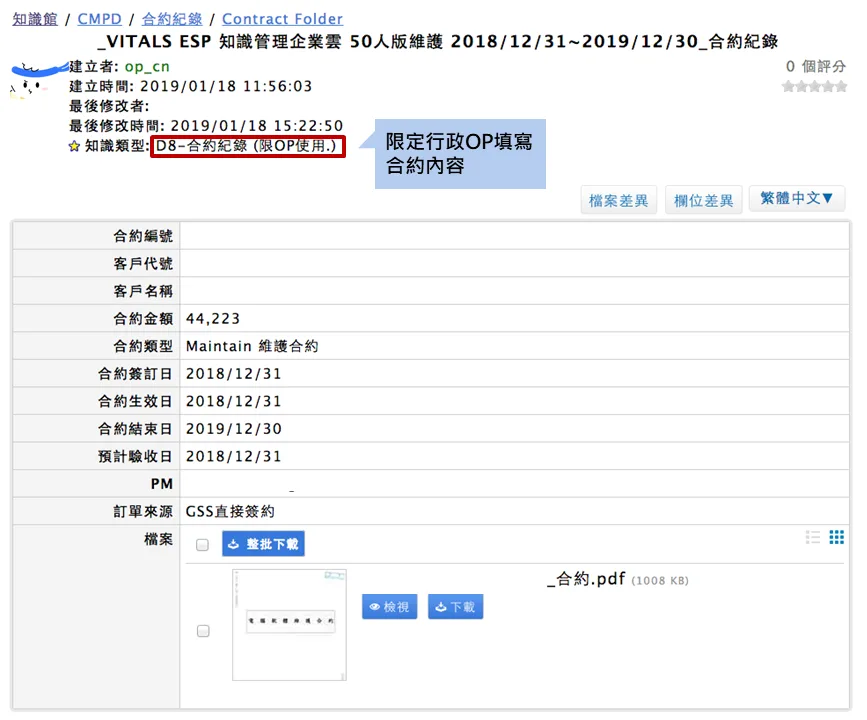Open creator profile op_cn
Screen dimensions: 867x720
click(147, 66)
